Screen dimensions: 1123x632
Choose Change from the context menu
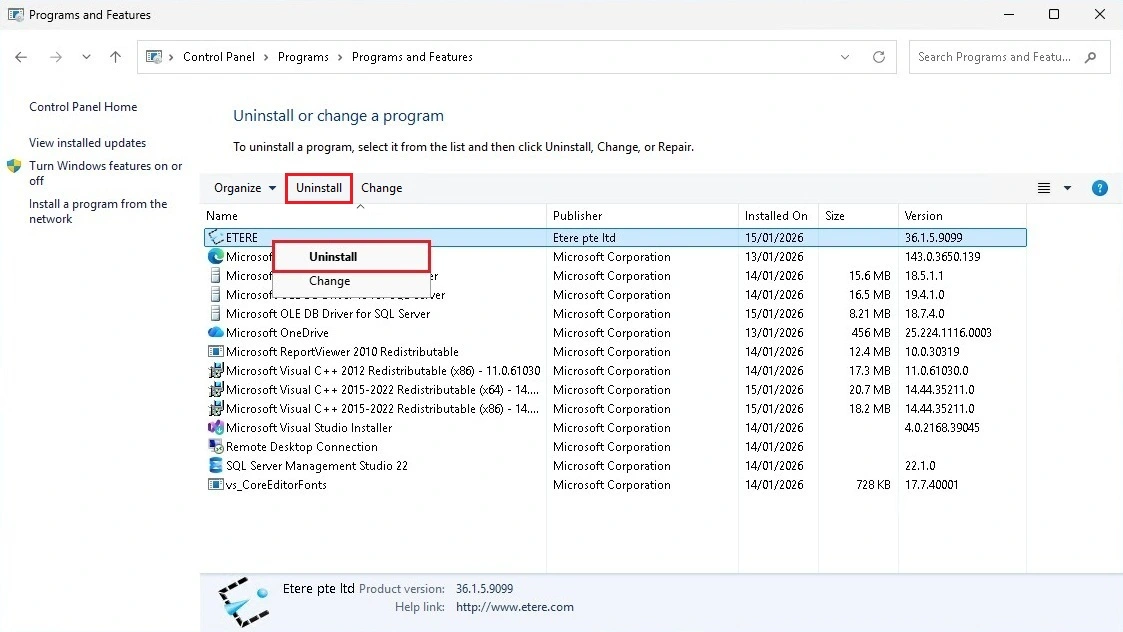click(x=329, y=281)
